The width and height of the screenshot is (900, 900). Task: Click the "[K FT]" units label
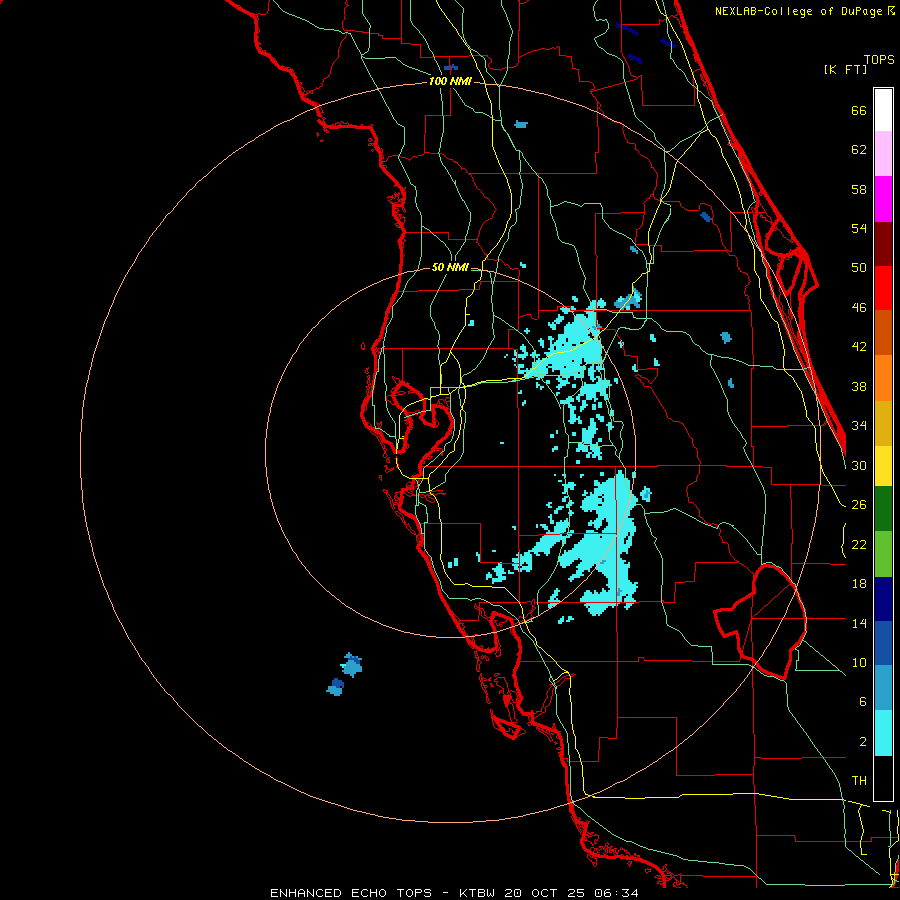[x=845, y=69]
